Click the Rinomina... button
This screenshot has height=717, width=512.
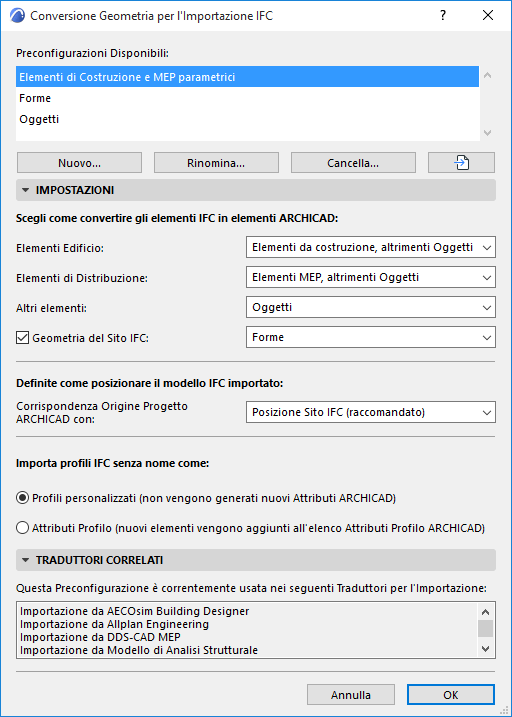[x=216, y=163]
